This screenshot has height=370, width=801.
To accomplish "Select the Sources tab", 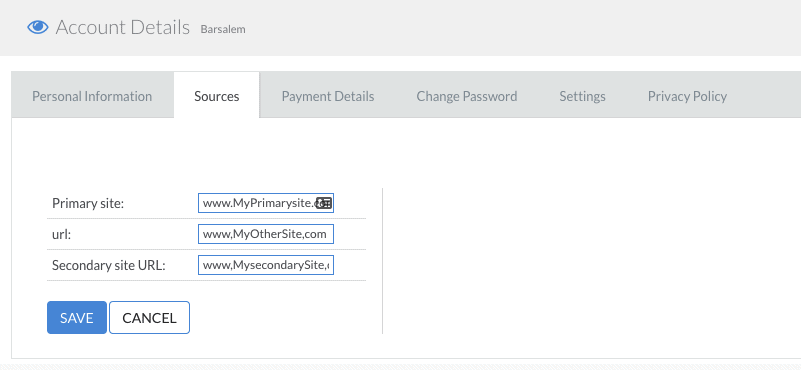I will pyautogui.click(x=217, y=96).
